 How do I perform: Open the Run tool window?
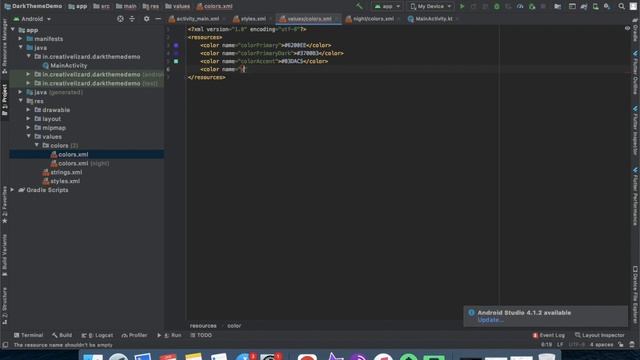pyautogui.click(x=169, y=335)
